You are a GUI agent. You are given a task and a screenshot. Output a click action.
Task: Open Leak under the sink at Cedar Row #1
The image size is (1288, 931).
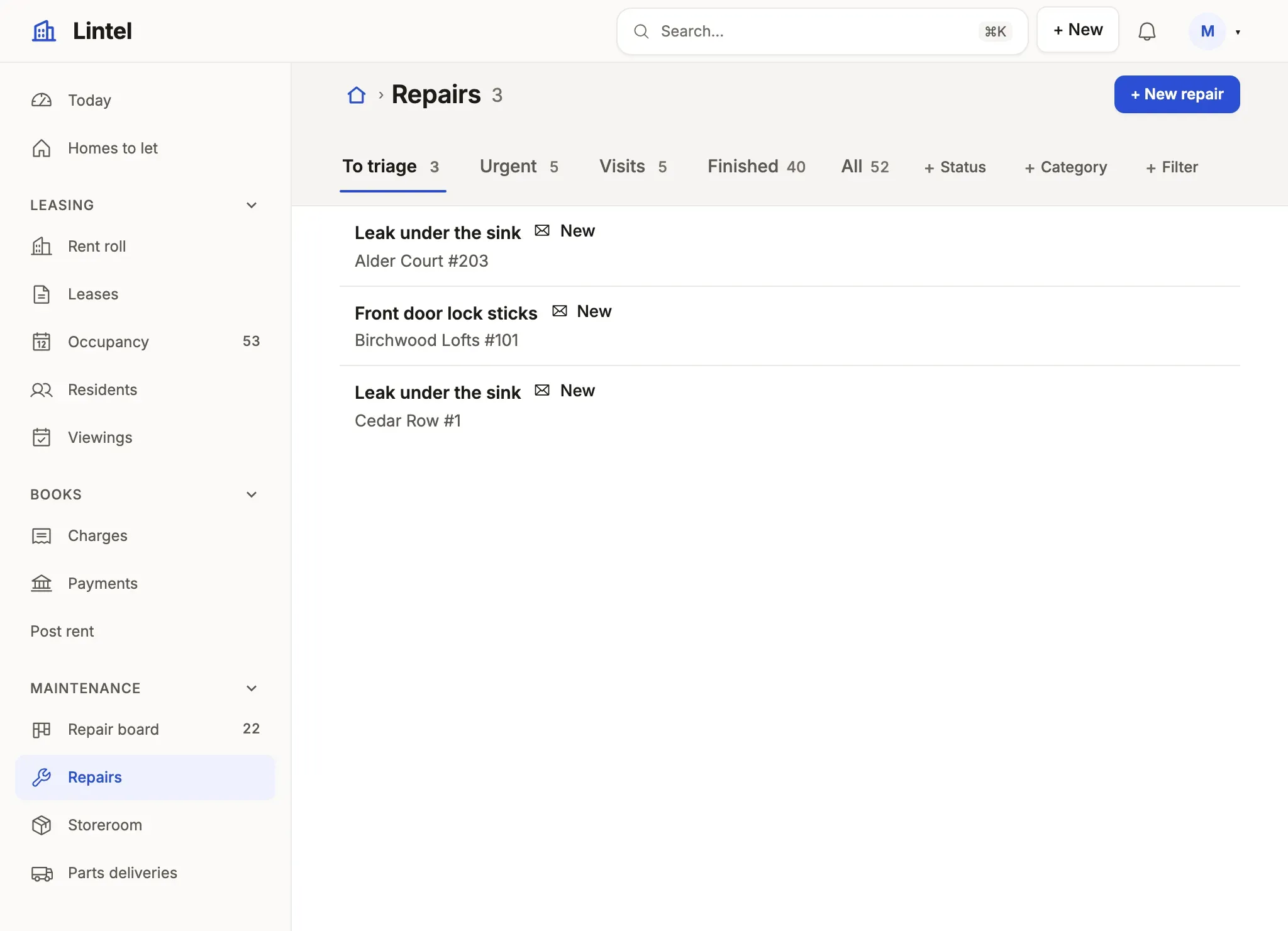click(x=789, y=406)
